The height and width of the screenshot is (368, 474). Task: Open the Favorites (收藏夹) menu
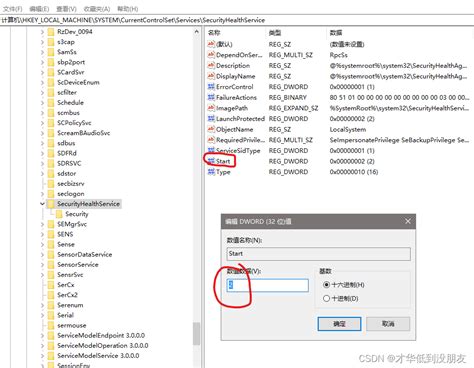click(97, 9)
